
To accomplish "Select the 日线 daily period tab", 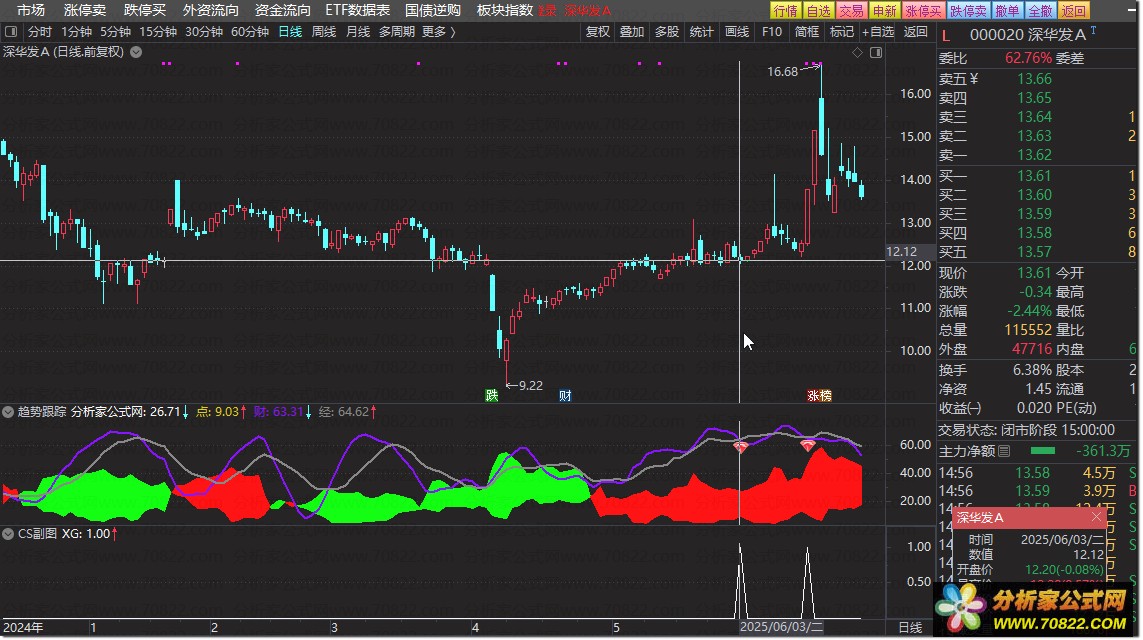I will pyautogui.click(x=290, y=32).
